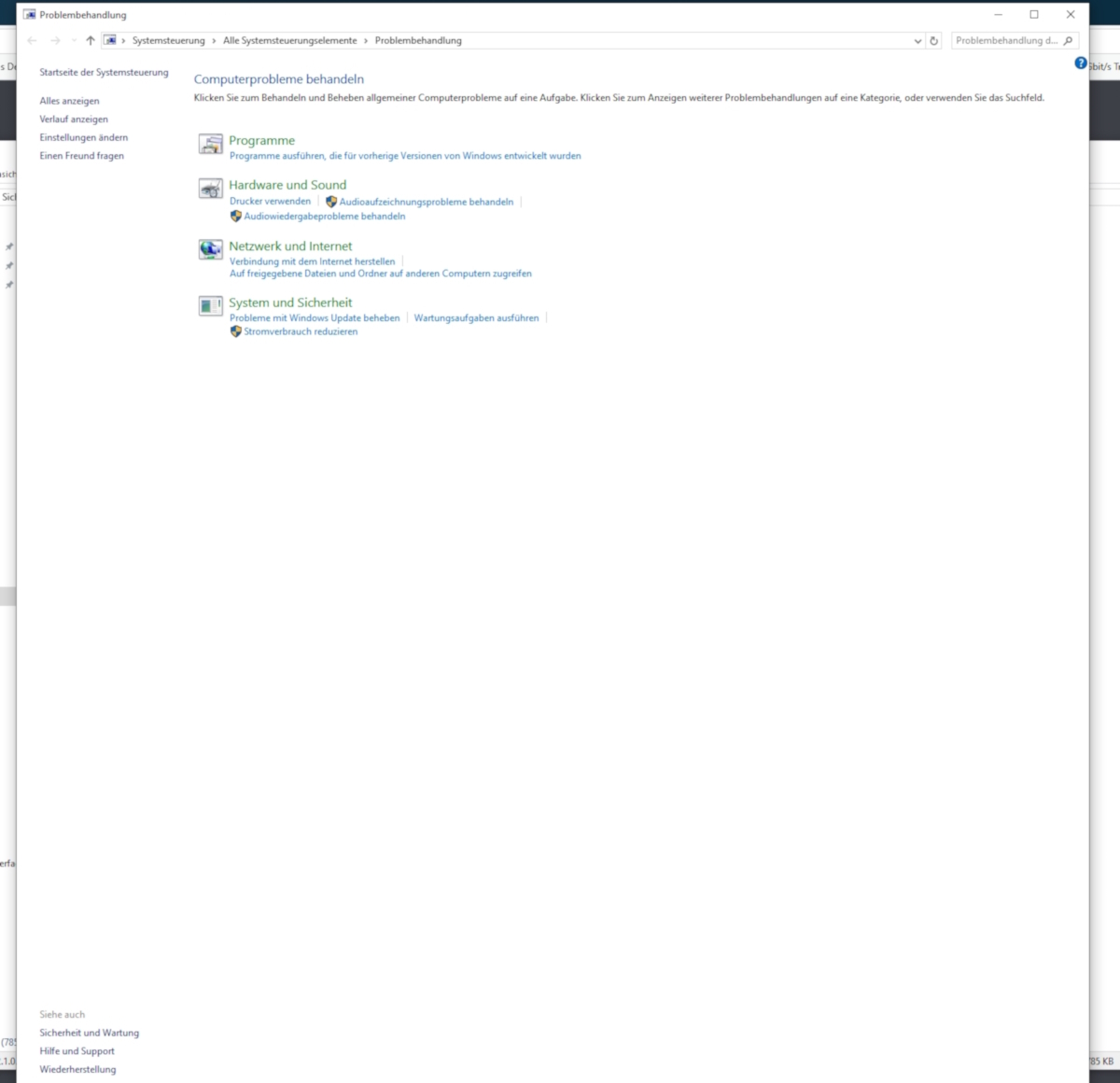
Task: Open Einstellungen ändern in sidebar
Action: [x=84, y=137]
